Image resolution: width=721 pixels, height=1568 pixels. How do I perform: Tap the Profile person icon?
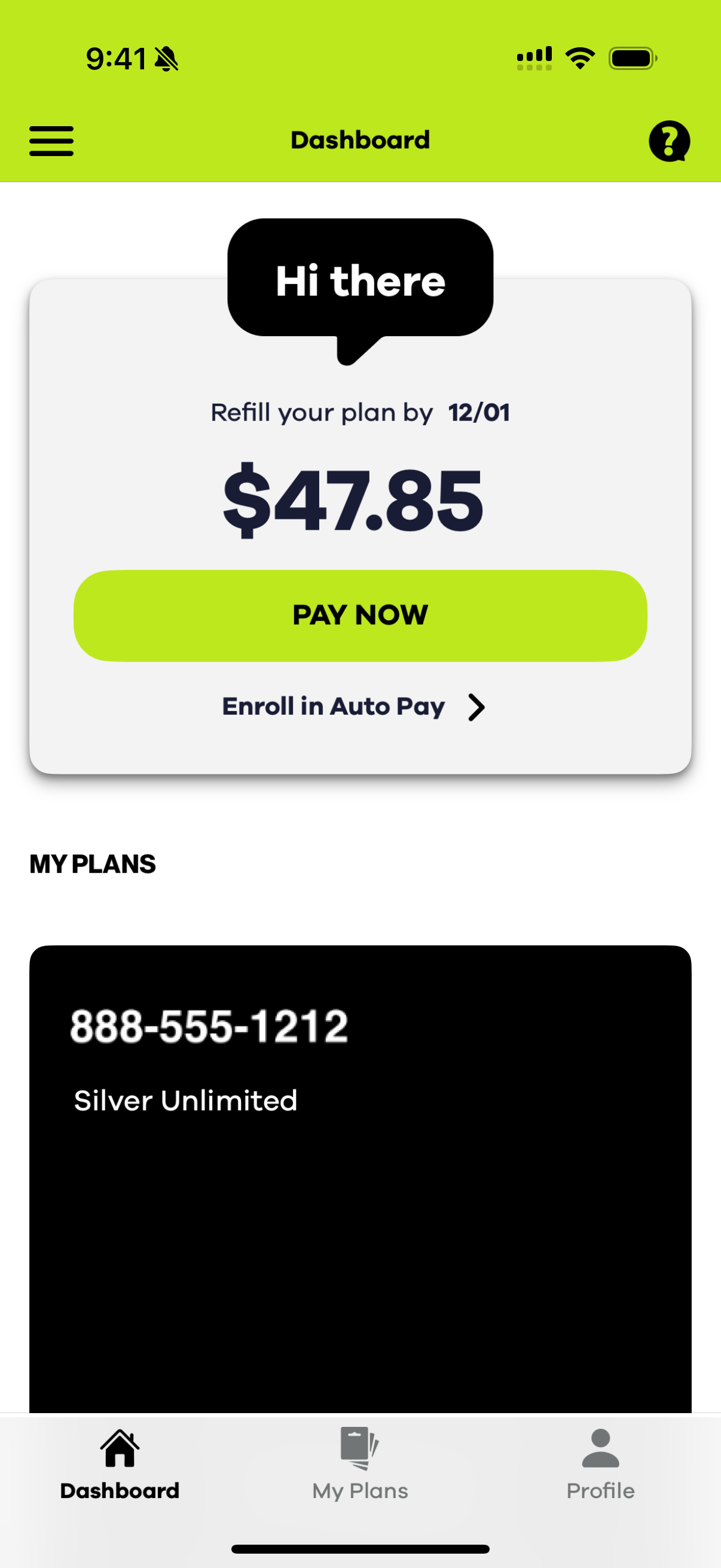click(x=600, y=1448)
